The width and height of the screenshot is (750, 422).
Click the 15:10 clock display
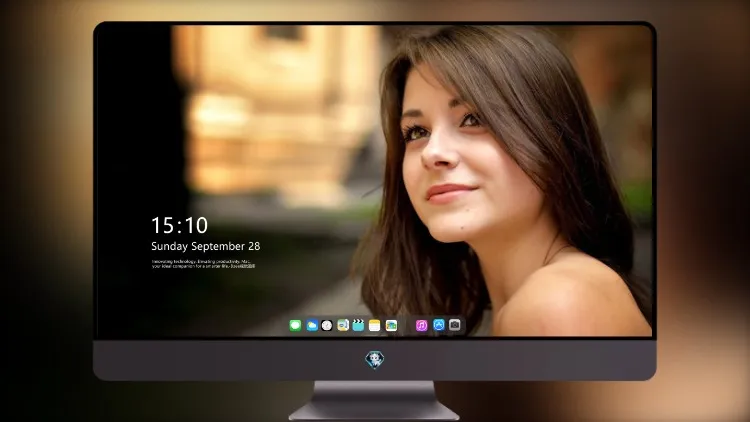[179, 225]
